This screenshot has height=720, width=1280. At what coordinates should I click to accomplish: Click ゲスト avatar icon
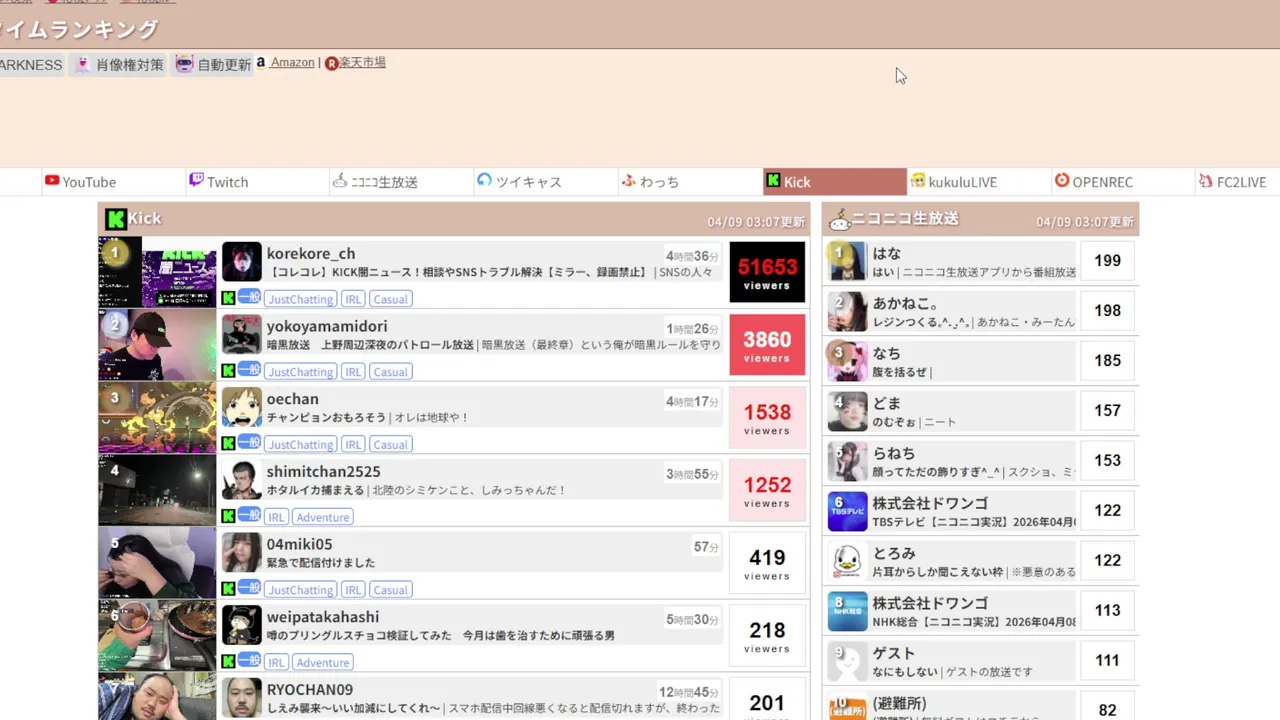pyautogui.click(x=847, y=661)
